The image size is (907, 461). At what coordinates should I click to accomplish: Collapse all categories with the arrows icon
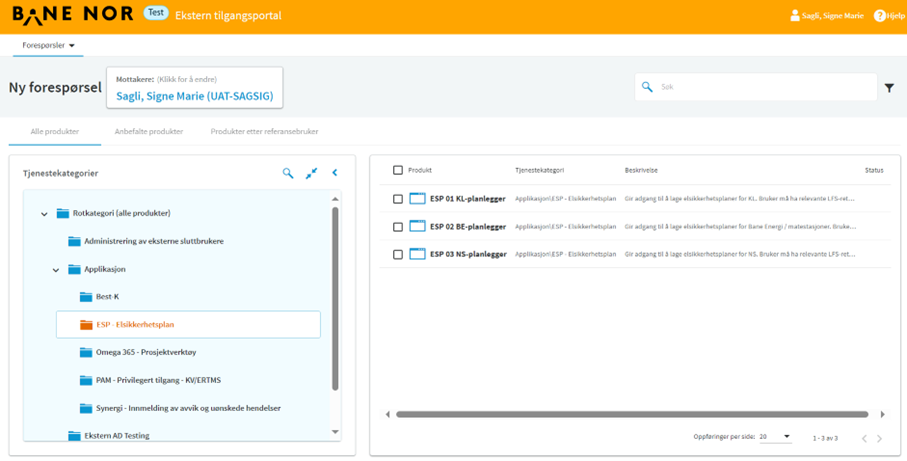point(312,172)
